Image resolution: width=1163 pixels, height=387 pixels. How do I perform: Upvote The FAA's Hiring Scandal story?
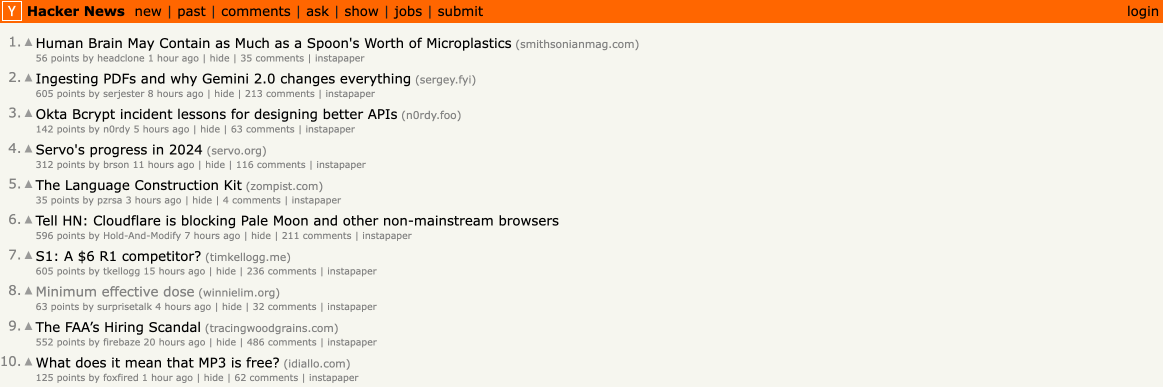coord(29,327)
